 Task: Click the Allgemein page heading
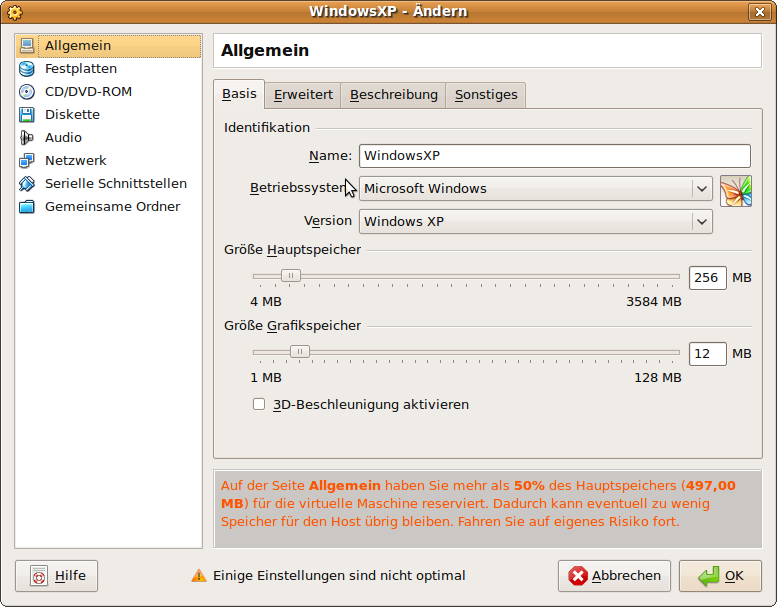265,51
